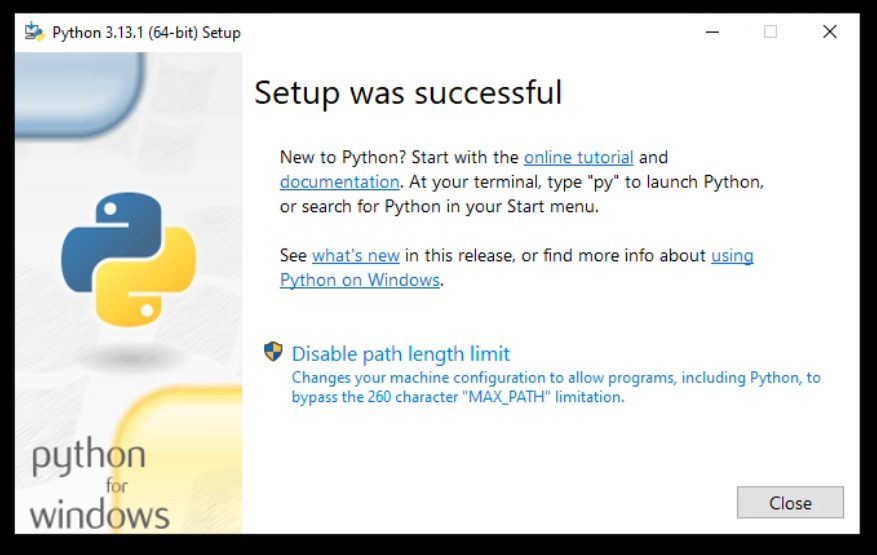877x555 pixels.
Task: Click the Python installer icon in title bar
Action: 35,32
